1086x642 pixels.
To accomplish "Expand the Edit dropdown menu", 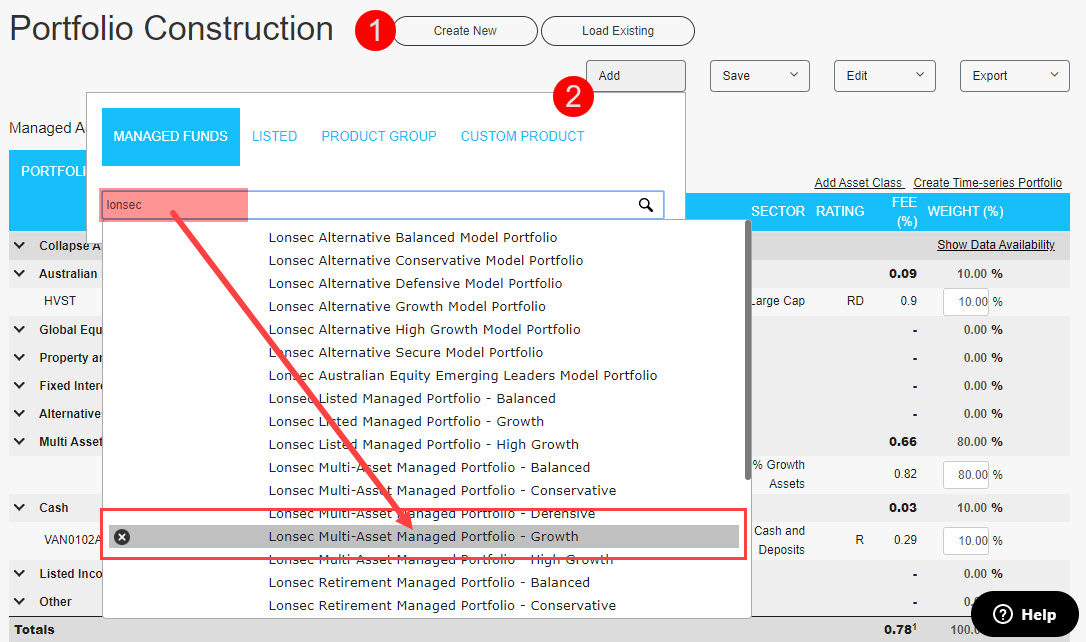I will 884,76.
